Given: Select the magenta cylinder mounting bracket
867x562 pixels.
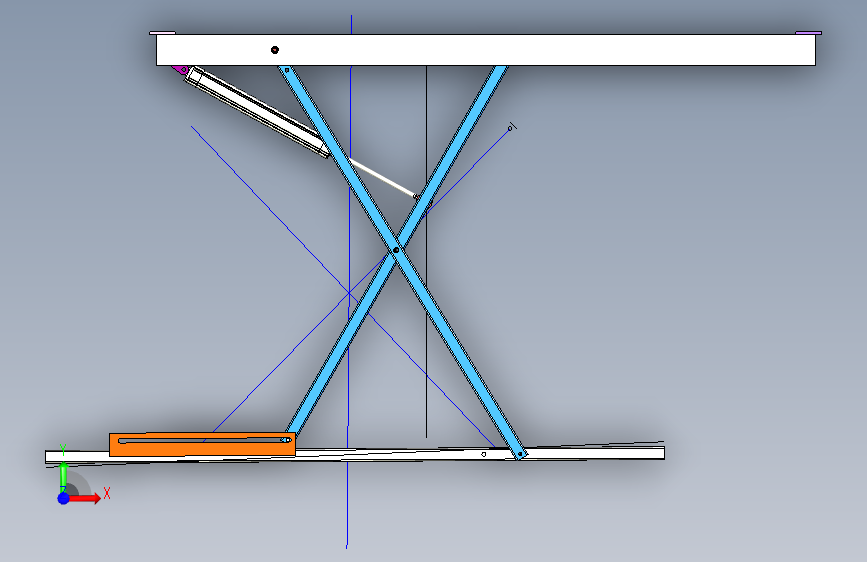Looking at the screenshot, I should point(180,69).
